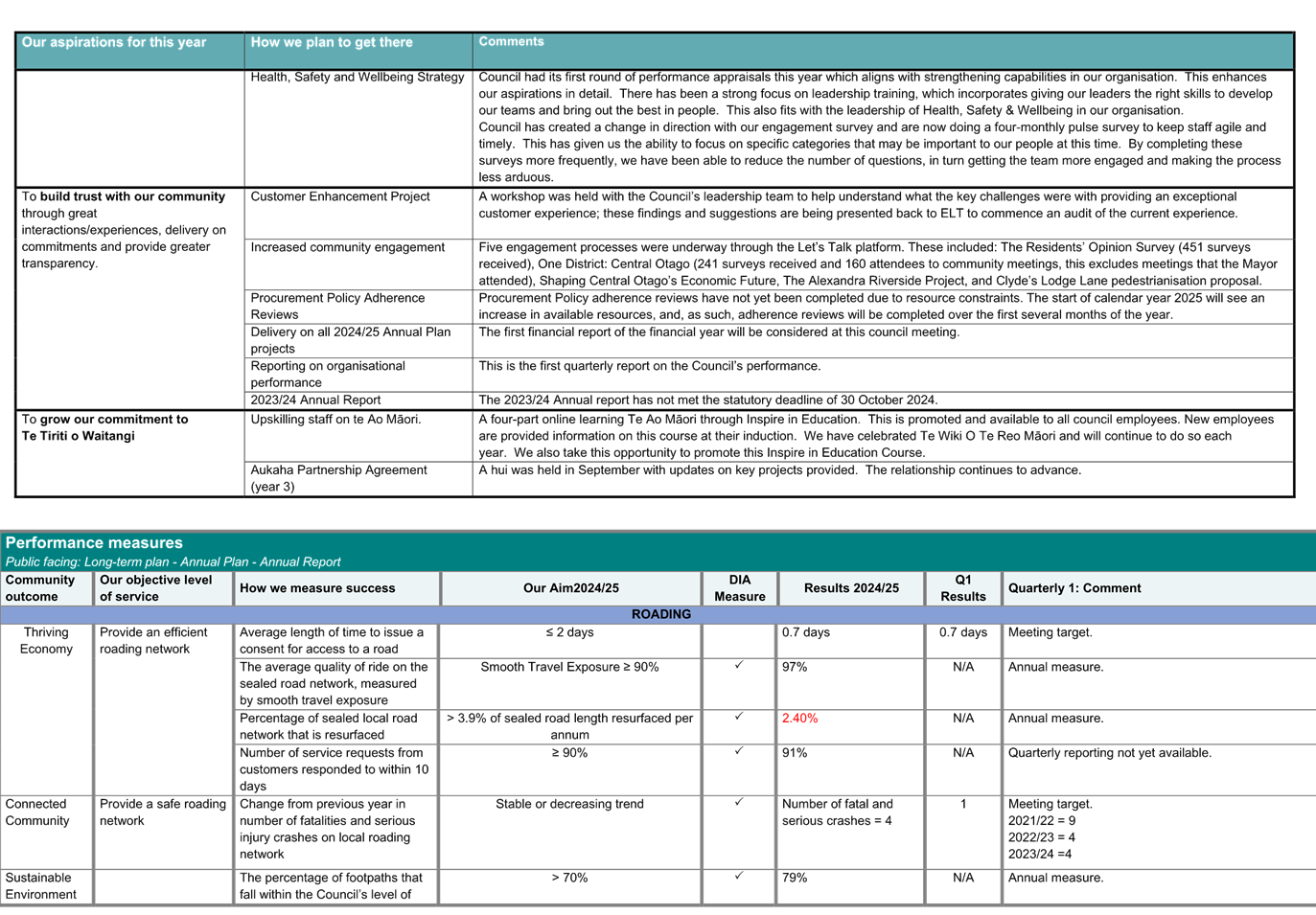The width and height of the screenshot is (1316, 915).
Task: Click the ROADING section header
Action: pos(661,614)
